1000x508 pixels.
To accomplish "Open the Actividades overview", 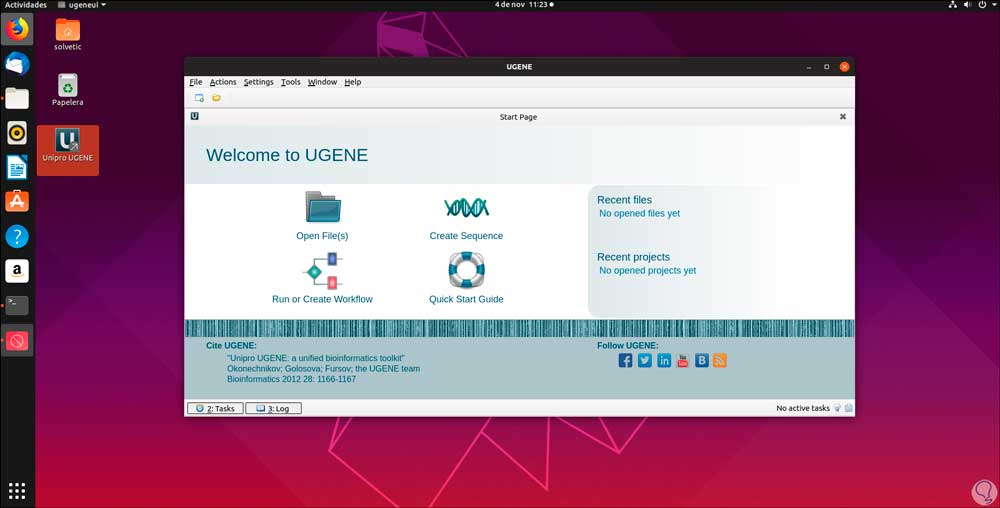I will [26, 4].
